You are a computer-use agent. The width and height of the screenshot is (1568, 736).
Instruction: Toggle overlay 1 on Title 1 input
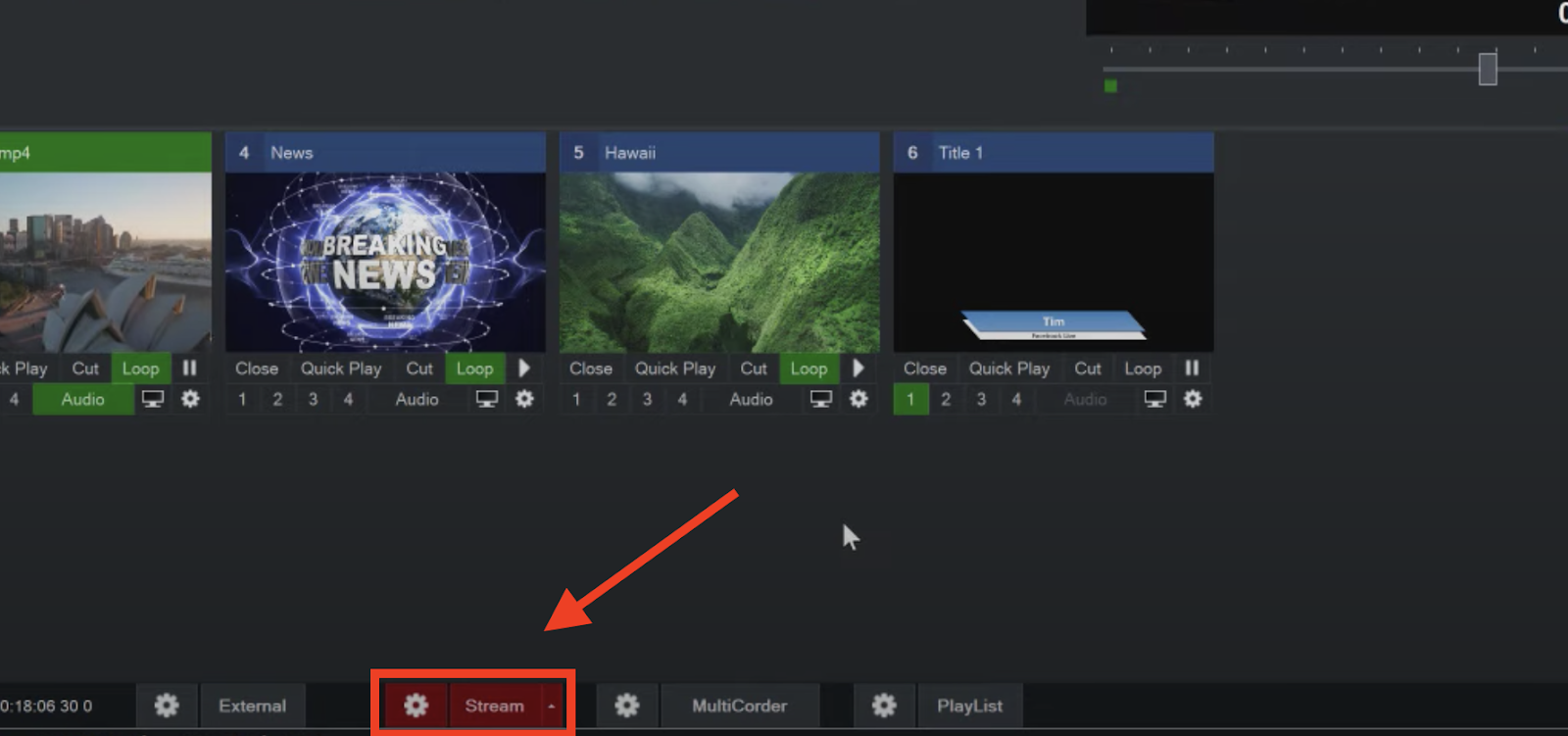click(x=910, y=399)
